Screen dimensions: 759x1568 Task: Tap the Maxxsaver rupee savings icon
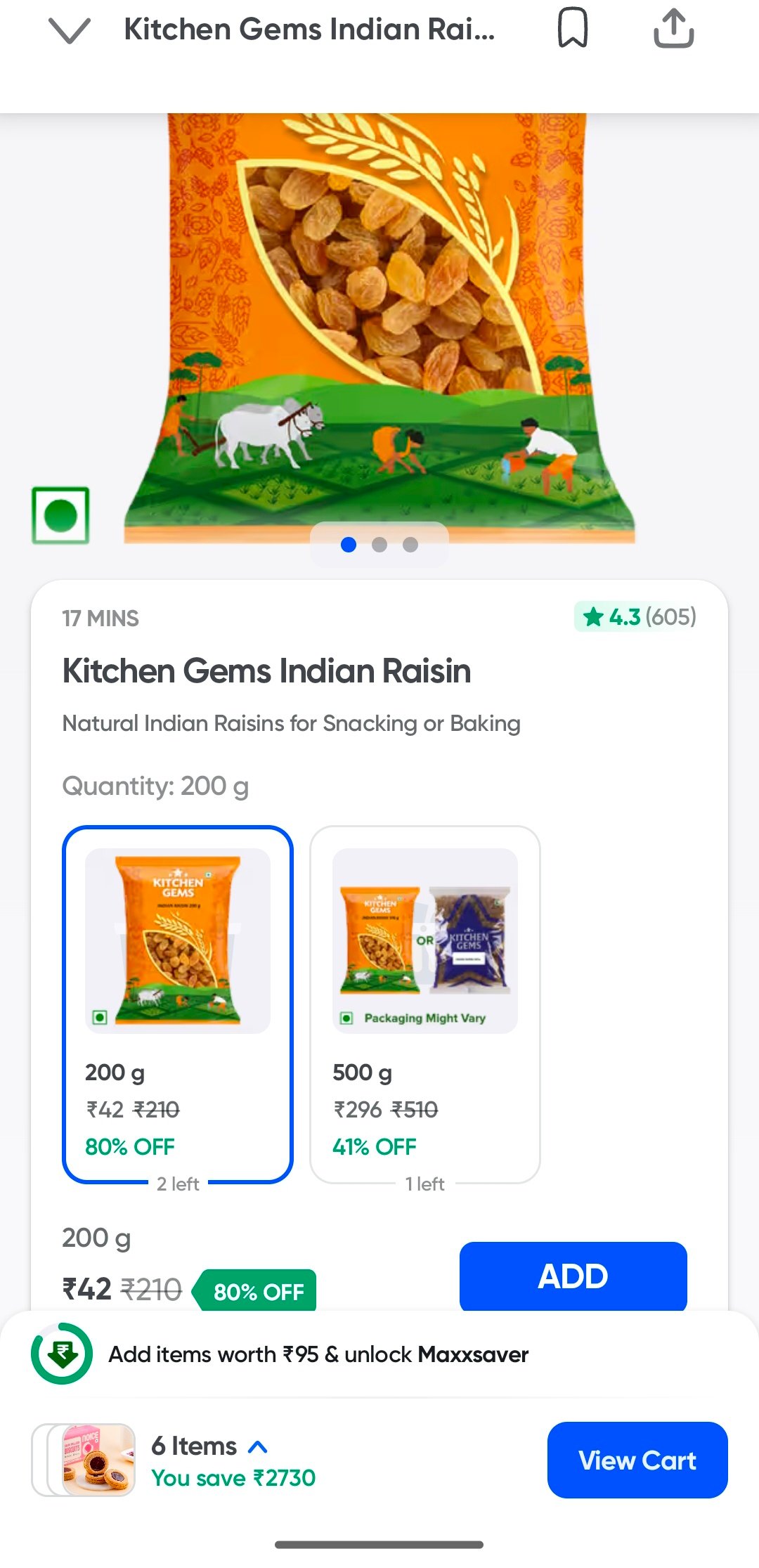point(62,1353)
